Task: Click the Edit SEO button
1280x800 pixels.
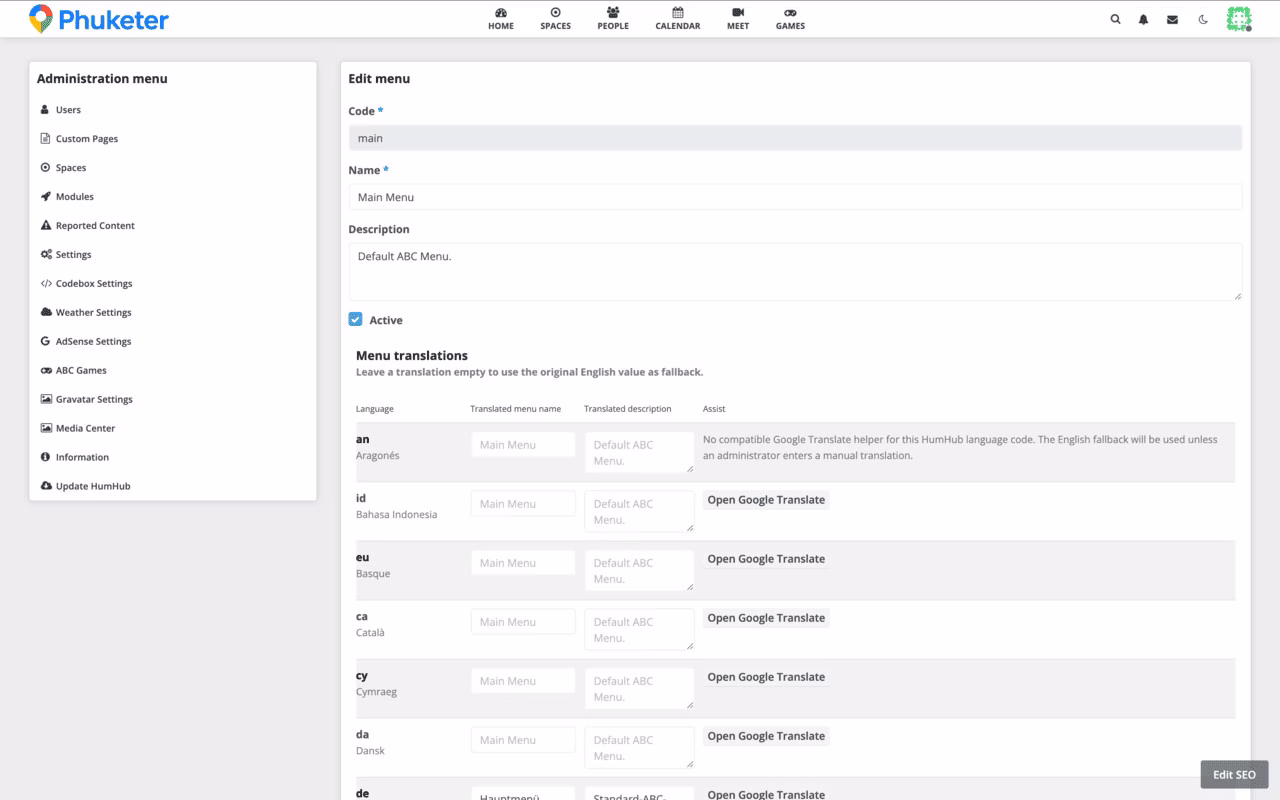Action: coord(1234,775)
